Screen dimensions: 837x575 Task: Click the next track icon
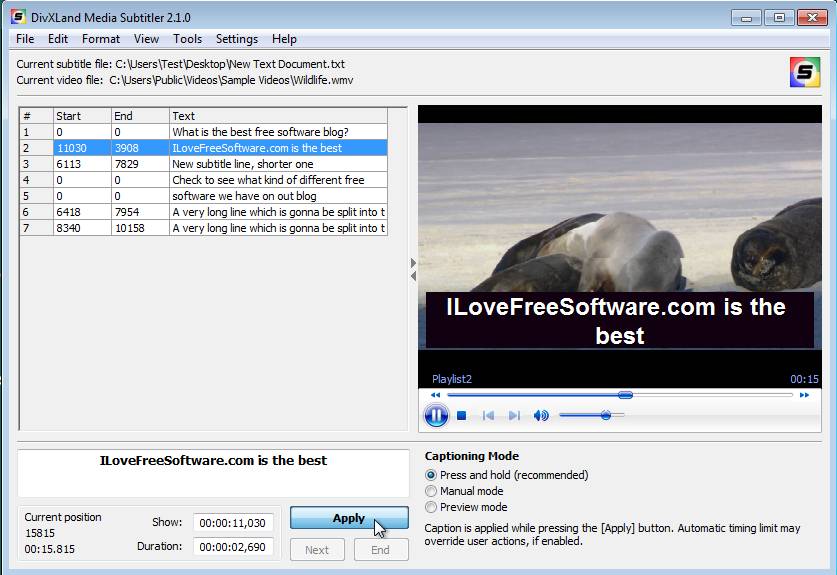pos(514,415)
